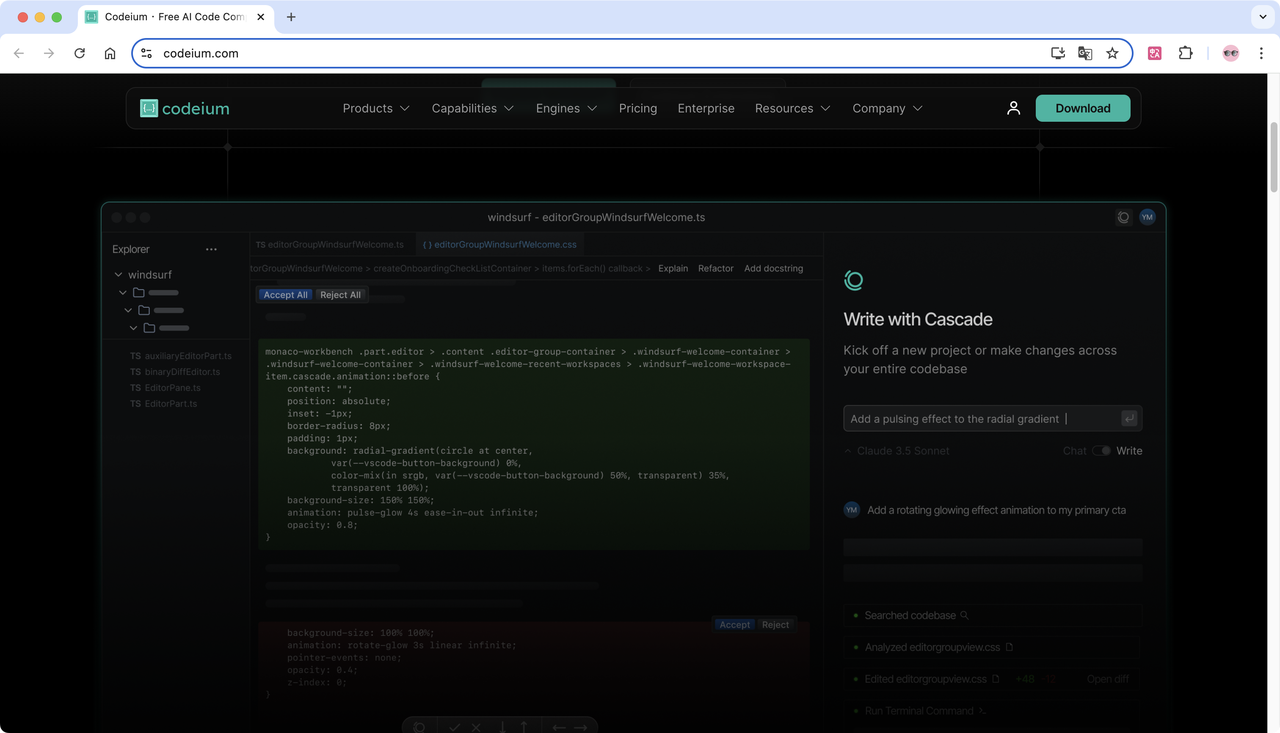Expand the Engines dropdown menu
This screenshot has height=733, width=1280.
tap(567, 108)
